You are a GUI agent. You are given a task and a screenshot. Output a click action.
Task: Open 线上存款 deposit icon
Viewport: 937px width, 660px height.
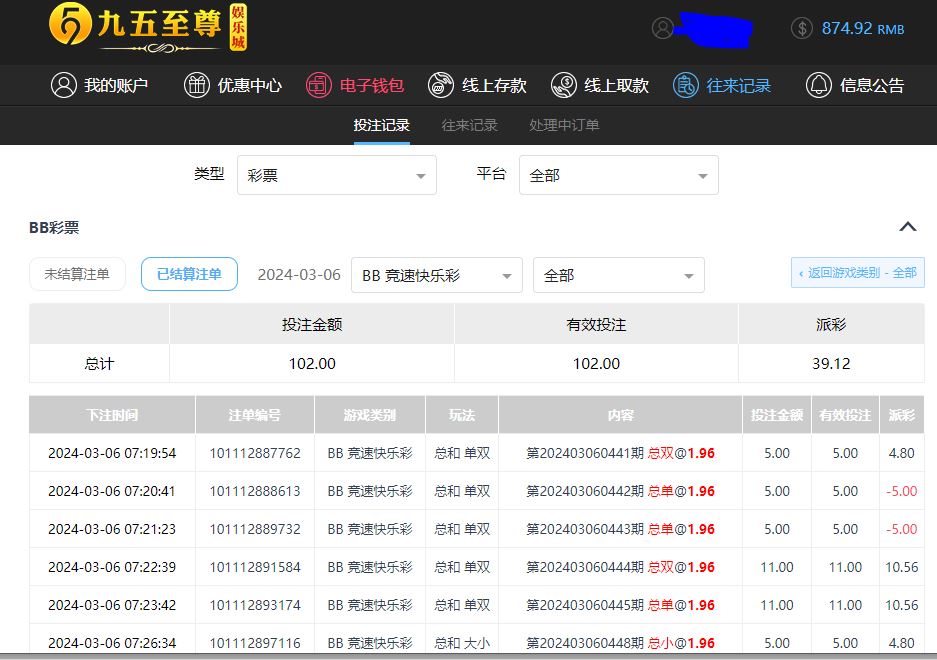coord(441,86)
